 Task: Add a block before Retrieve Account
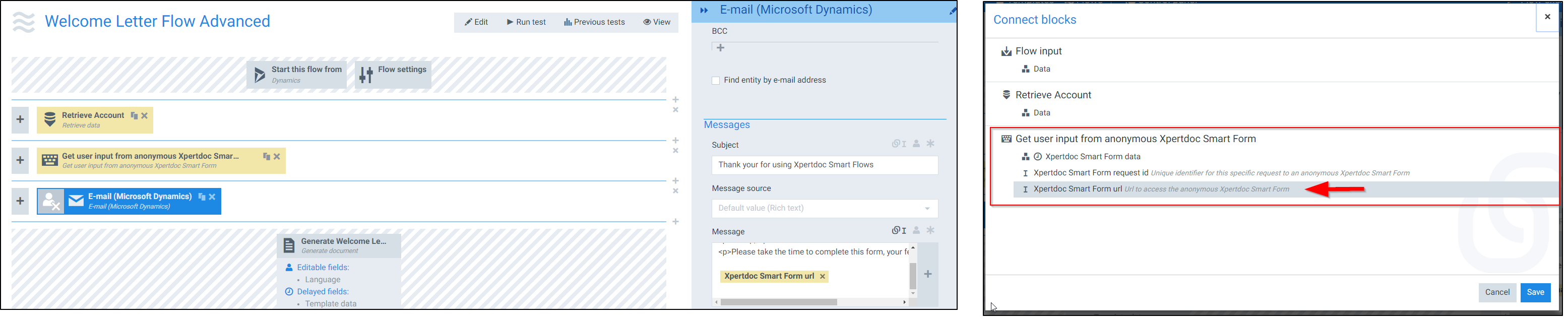click(20, 119)
